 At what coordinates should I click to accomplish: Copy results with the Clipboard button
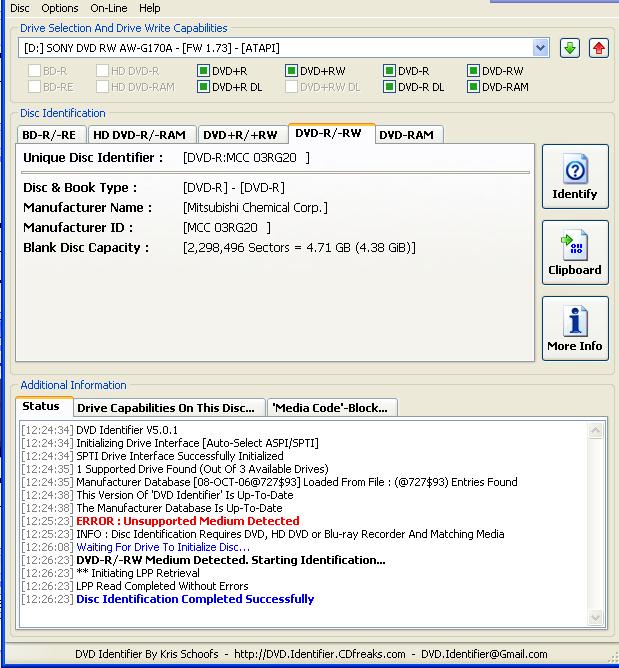(x=575, y=253)
